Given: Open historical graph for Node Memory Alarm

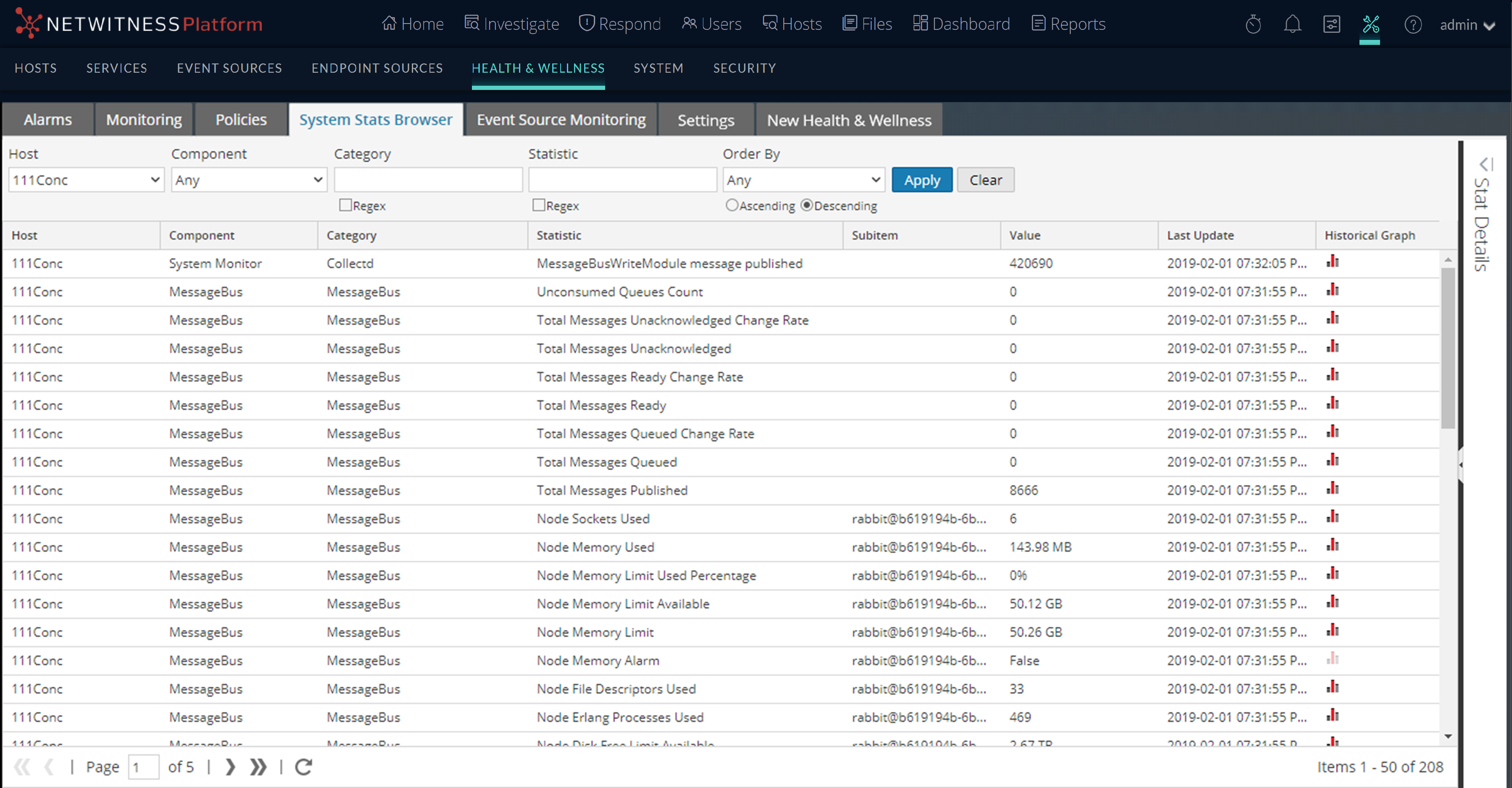Looking at the screenshot, I should pyautogui.click(x=1333, y=659).
